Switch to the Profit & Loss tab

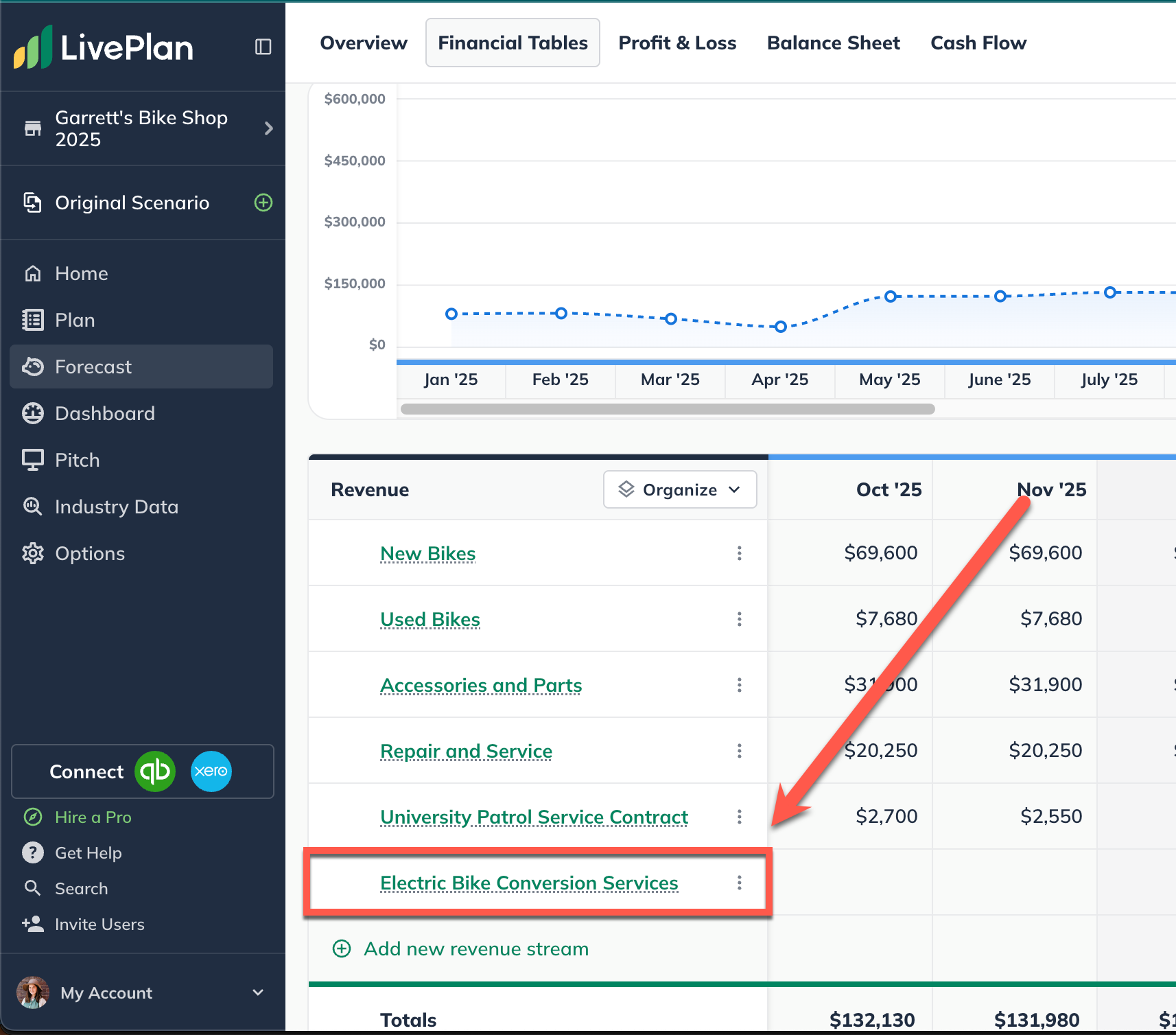click(x=677, y=43)
